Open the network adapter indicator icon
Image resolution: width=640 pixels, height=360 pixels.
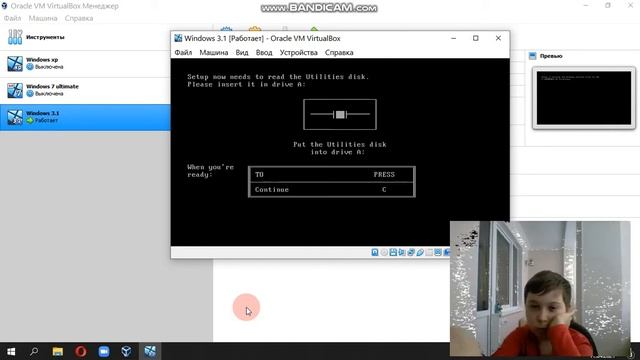click(411, 252)
